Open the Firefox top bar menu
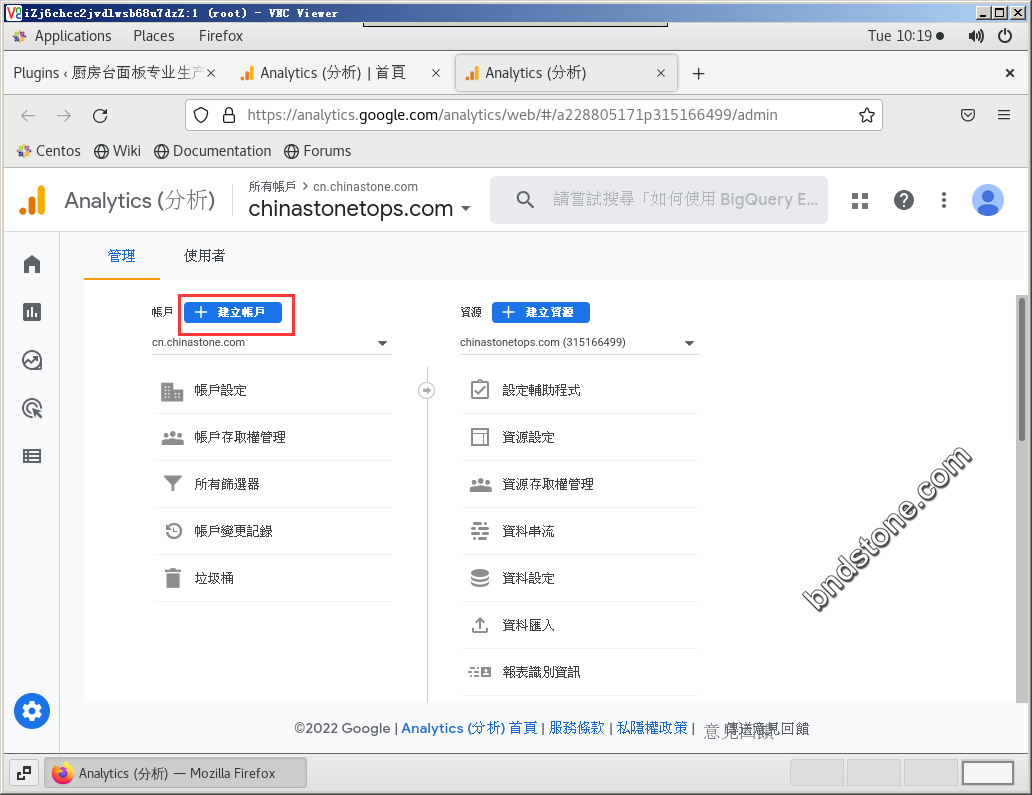Viewport: 1032px width, 795px height. tap(221, 36)
